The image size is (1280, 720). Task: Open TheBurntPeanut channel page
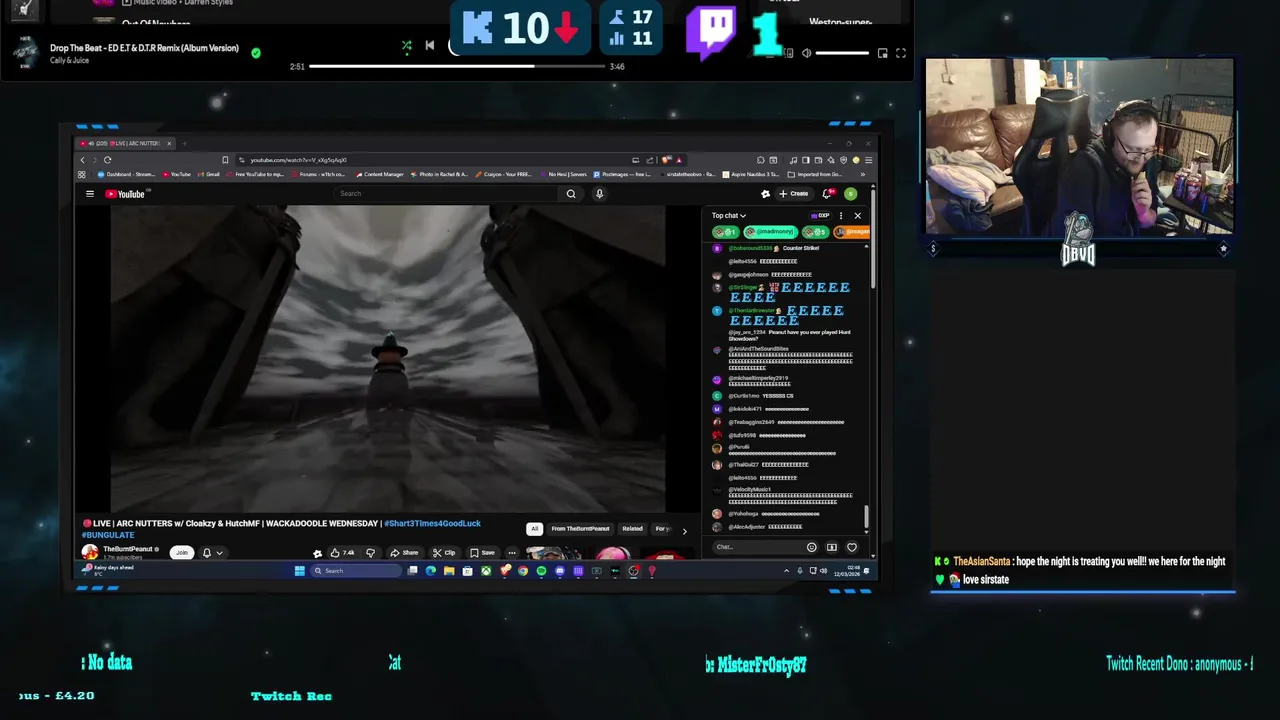128,549
